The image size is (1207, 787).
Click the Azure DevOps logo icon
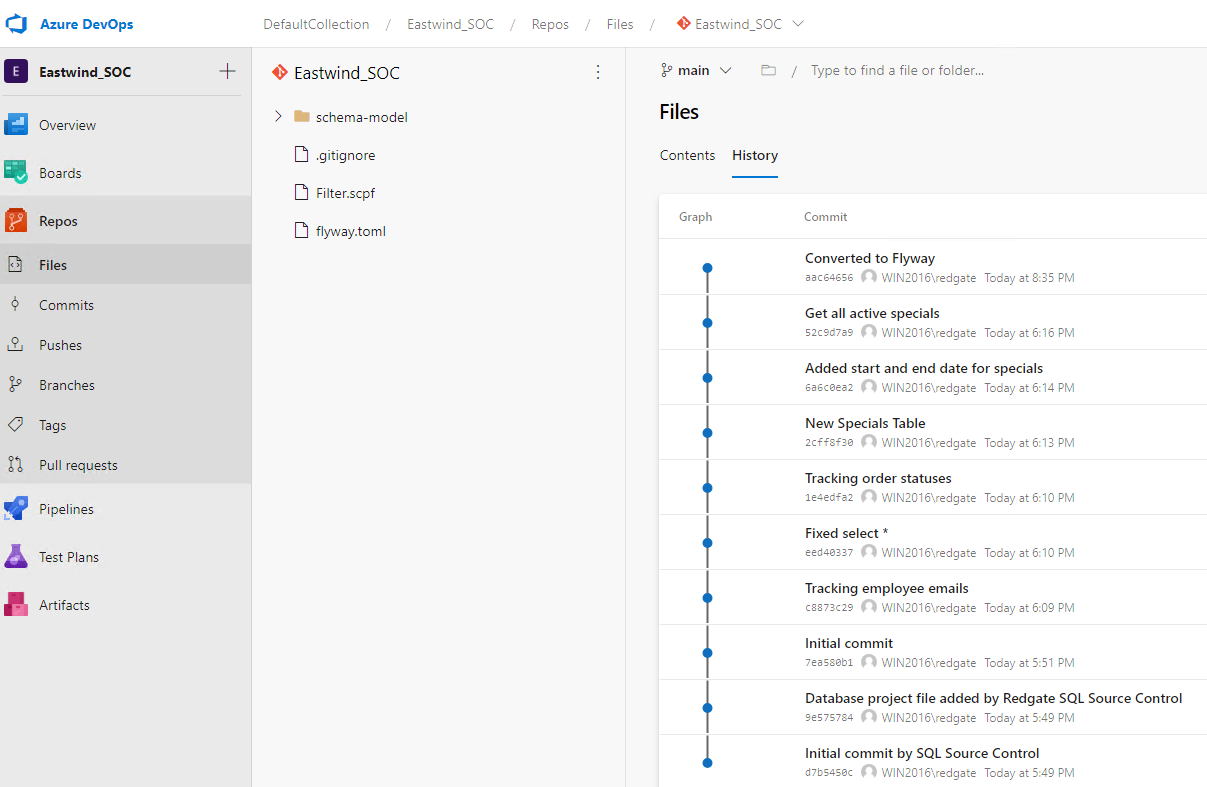point(17,24)
